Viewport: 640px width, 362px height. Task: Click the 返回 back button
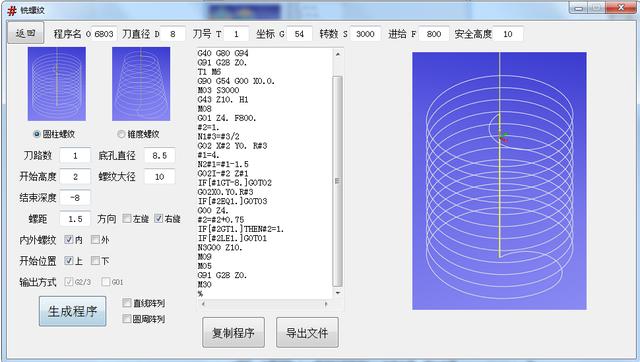pos(25,33)
